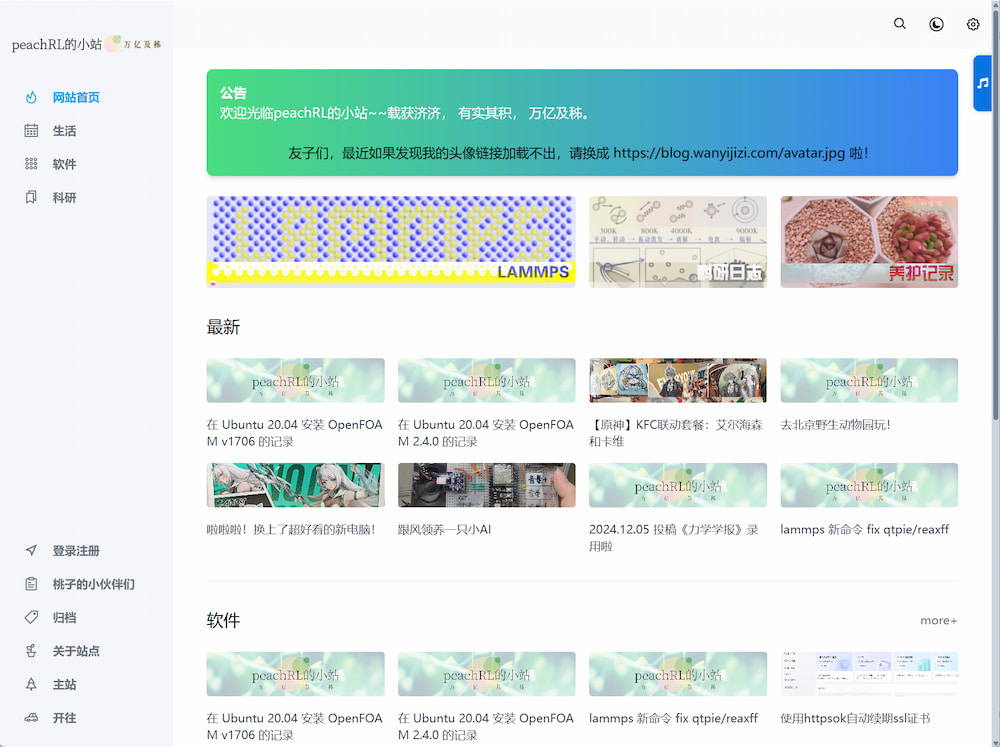Open settings gear in top bar
This screenshot has height=747, width=1000.
[973, 24]
